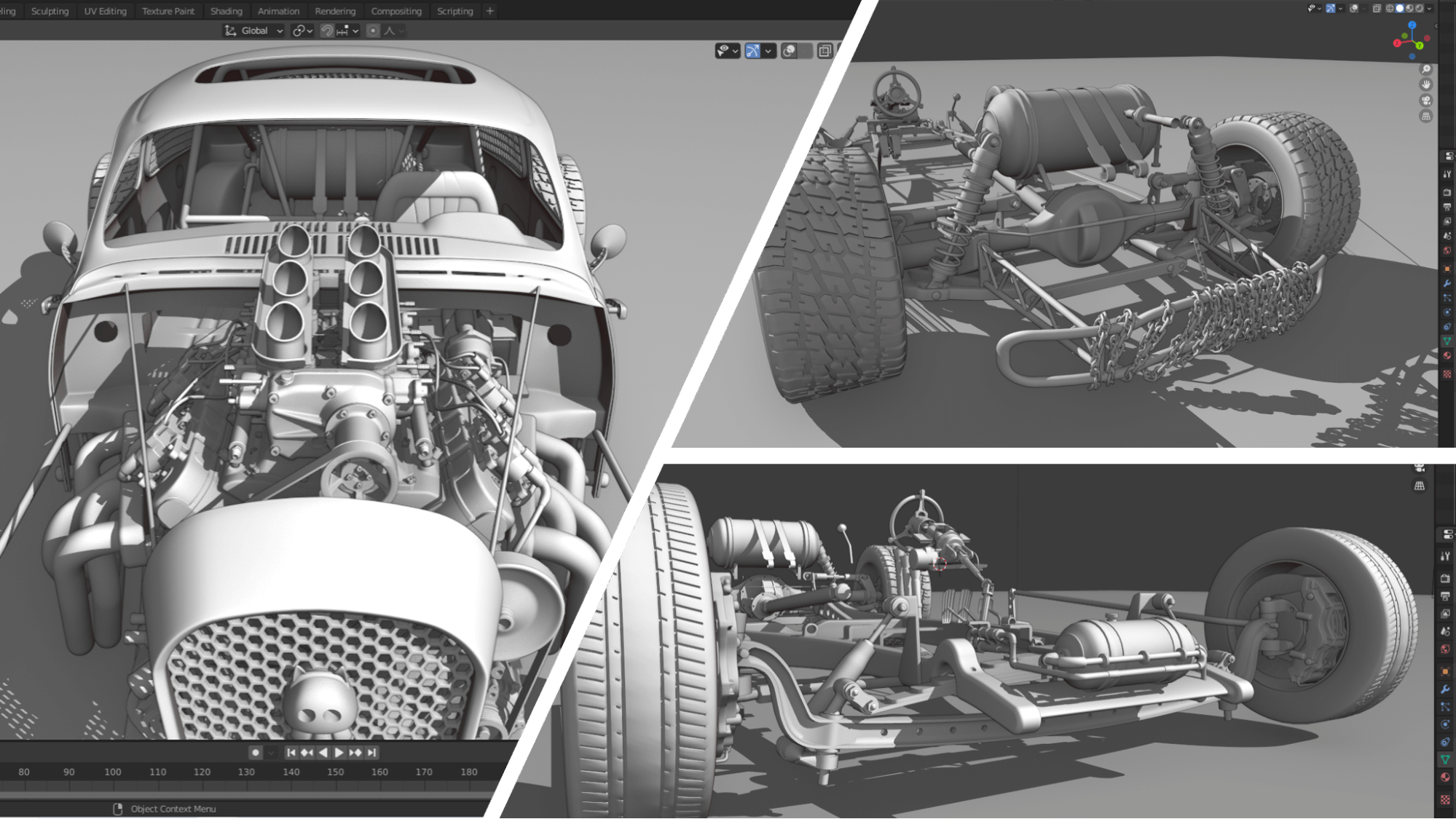Click the pan view hand icon

click(x=1426, y=84)
